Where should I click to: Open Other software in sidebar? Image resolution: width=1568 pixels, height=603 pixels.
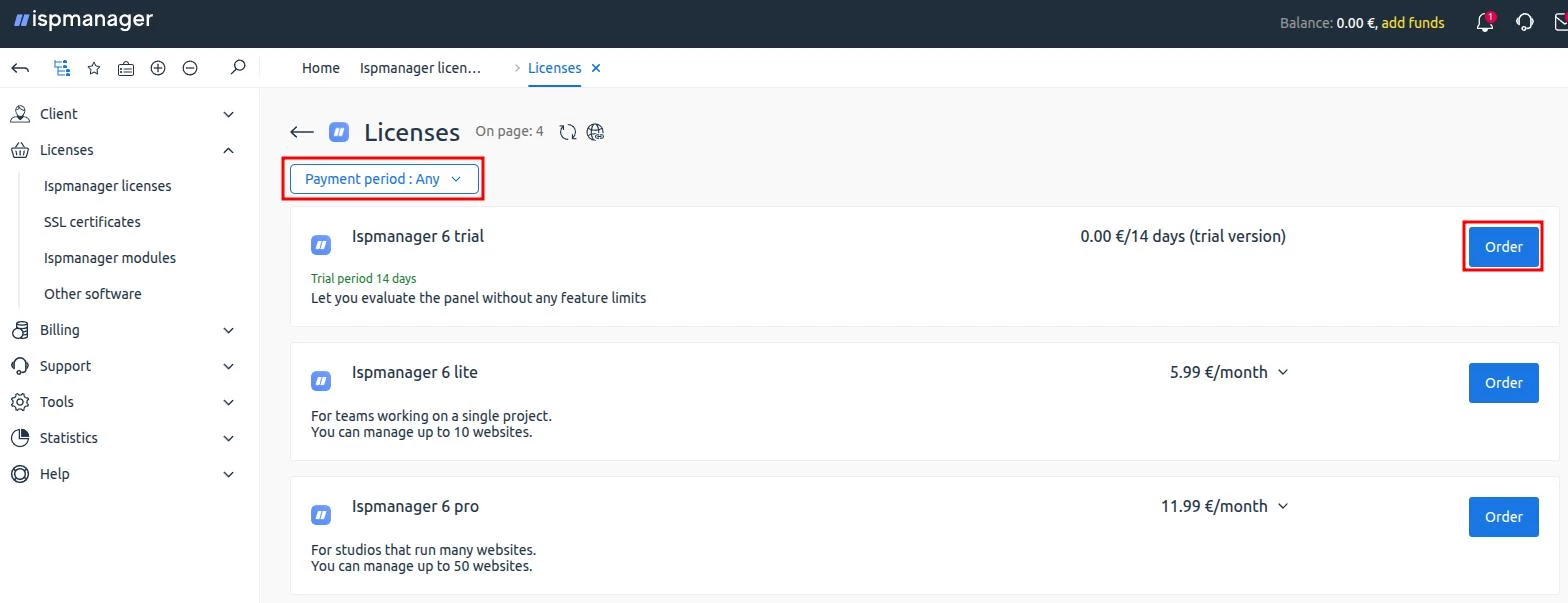[x=93, y=294]
